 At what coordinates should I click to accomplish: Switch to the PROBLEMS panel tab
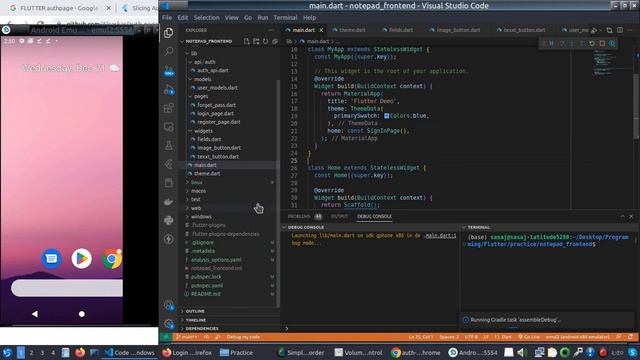coord(299,216)
